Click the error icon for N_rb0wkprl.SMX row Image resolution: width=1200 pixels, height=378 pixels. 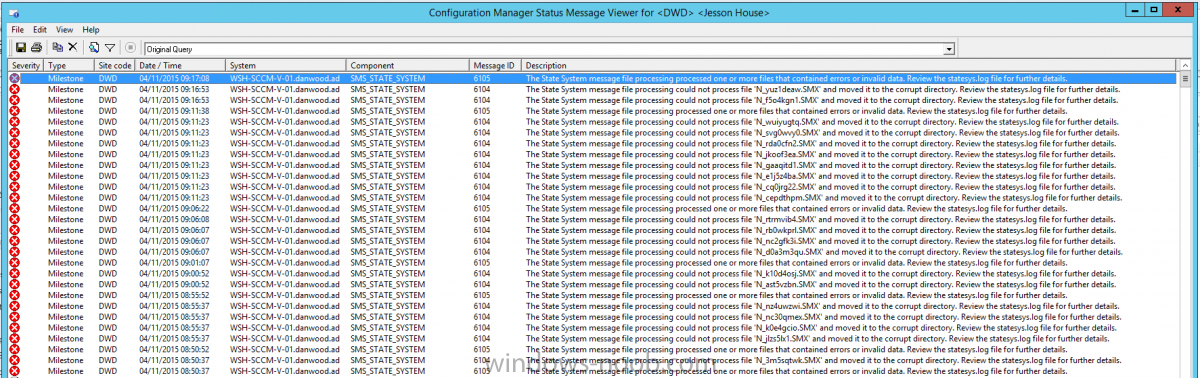coord(15,230)
